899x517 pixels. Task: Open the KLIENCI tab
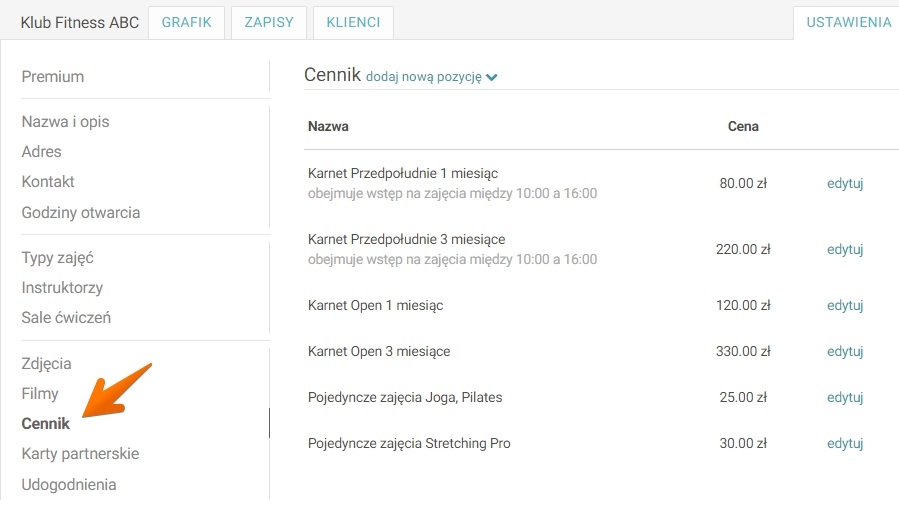coord(352,23)
